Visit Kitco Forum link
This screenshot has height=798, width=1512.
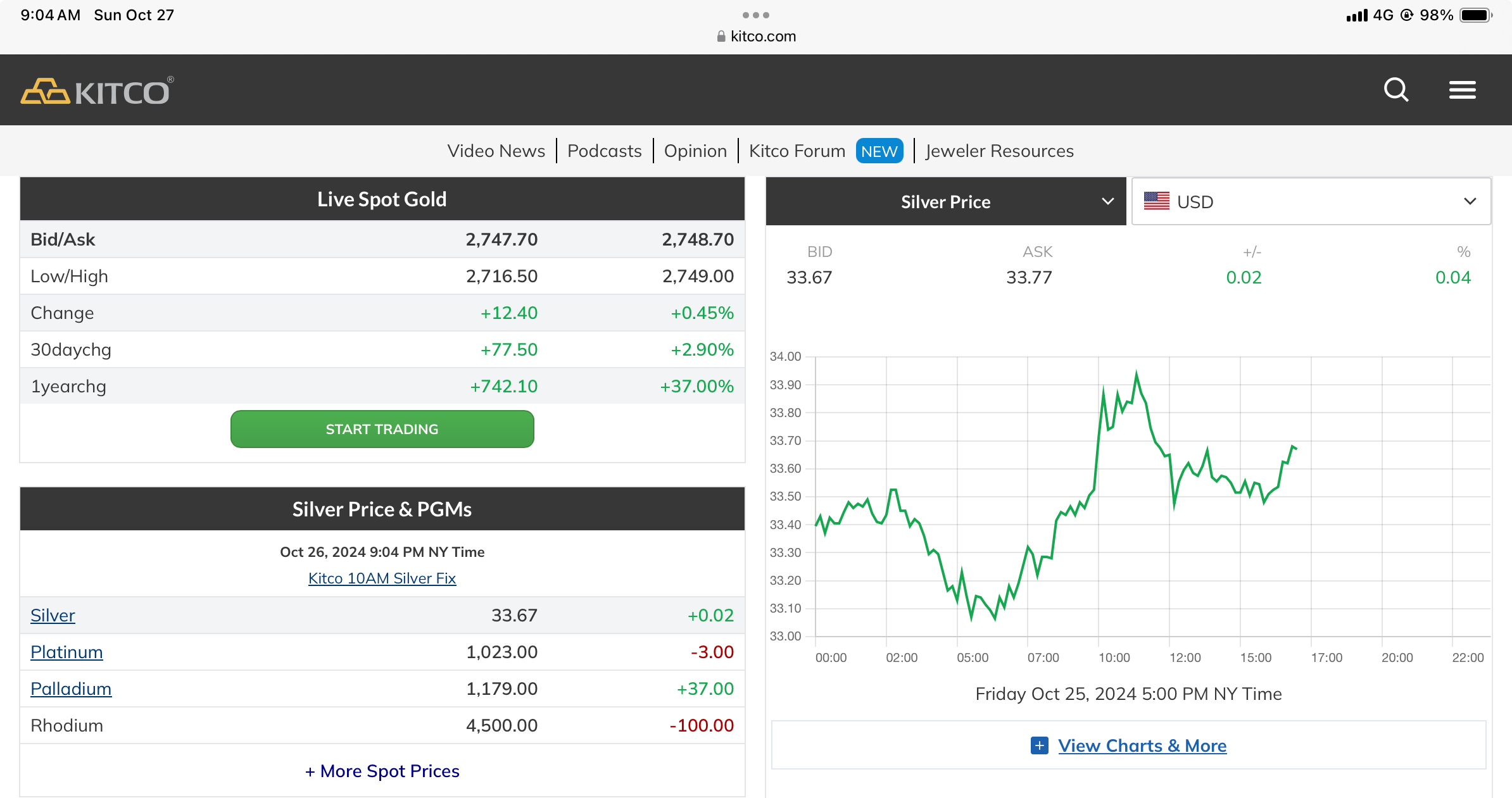(797, 151)
